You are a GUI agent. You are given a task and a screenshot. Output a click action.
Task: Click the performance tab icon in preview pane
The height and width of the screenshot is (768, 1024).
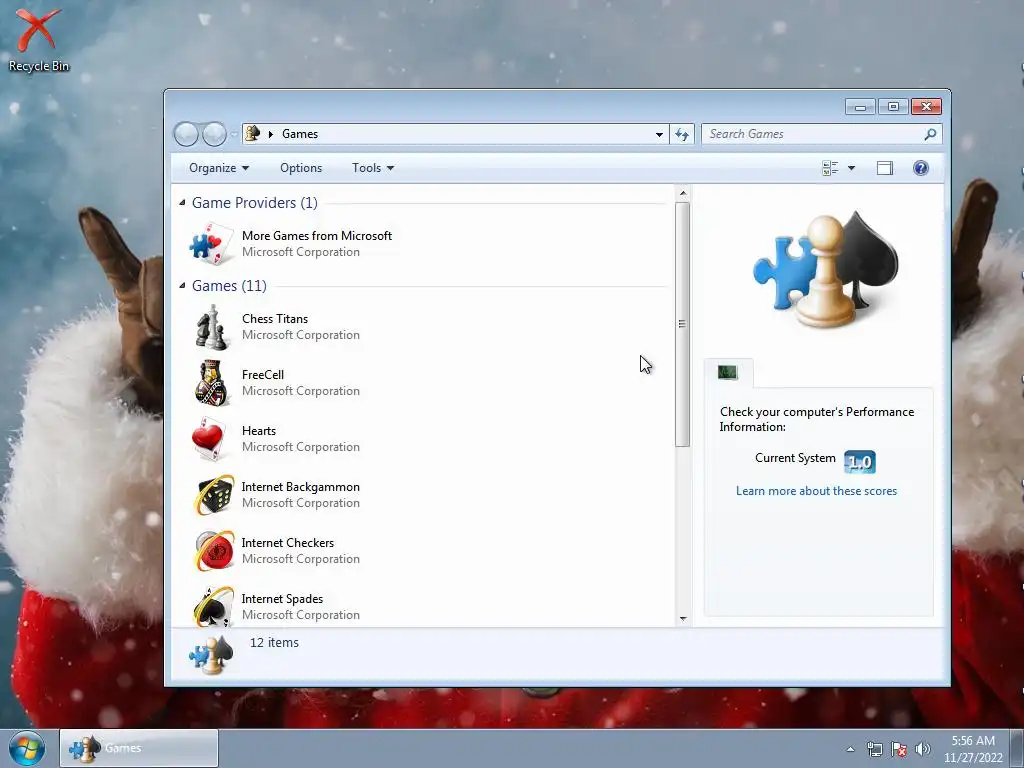point(728,372)
